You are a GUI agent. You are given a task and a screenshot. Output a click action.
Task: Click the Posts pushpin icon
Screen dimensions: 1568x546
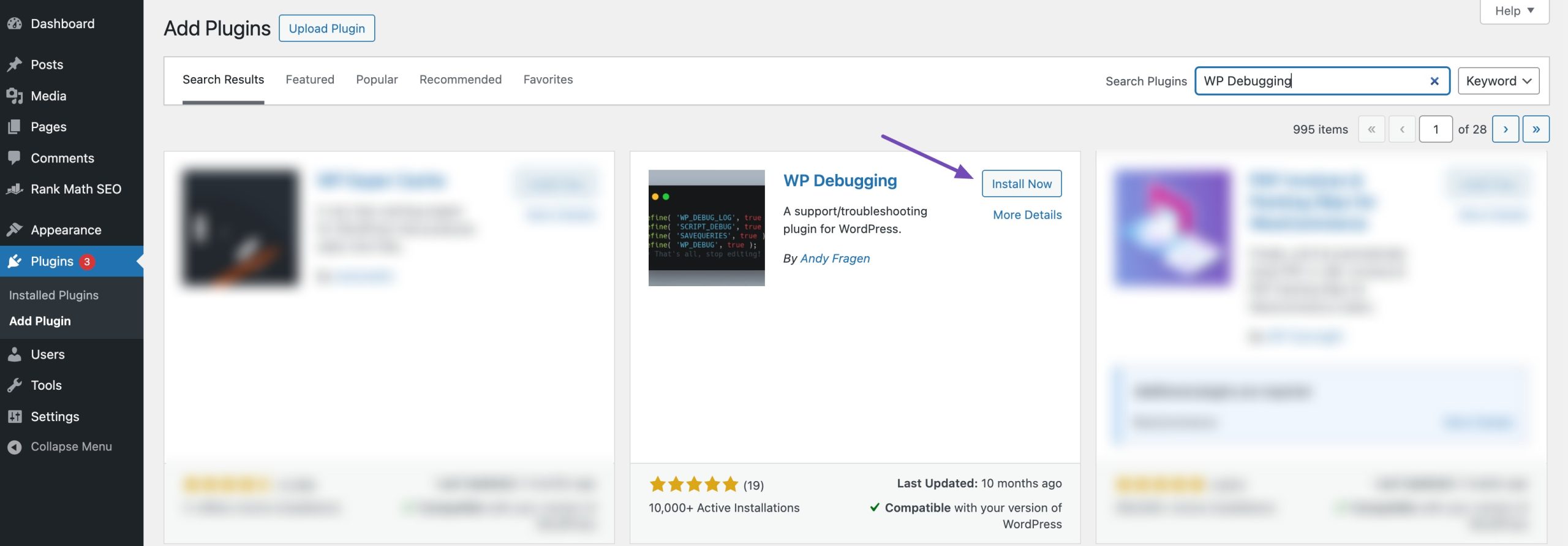15,64
